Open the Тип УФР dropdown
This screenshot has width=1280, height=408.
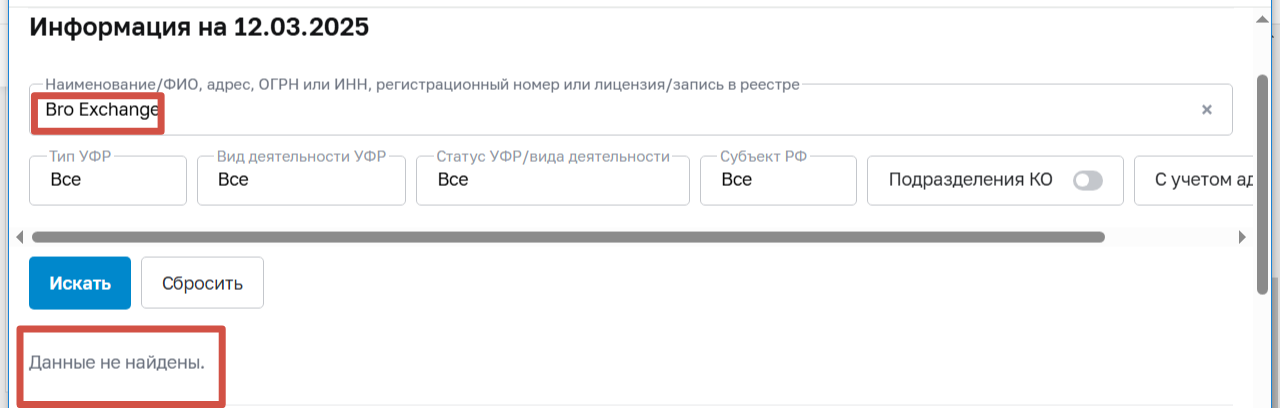coord(108,181)
